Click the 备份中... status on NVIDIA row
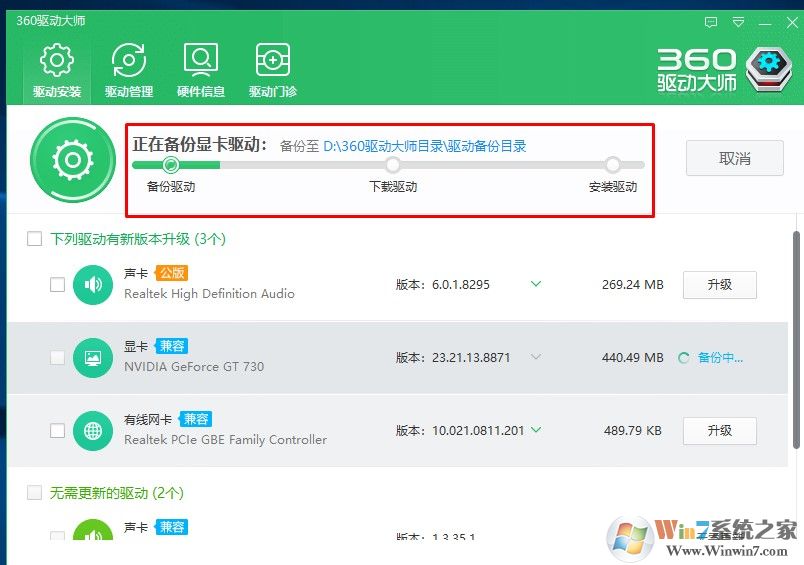Viewport: 804px width, 565px height. click(720, 358)
